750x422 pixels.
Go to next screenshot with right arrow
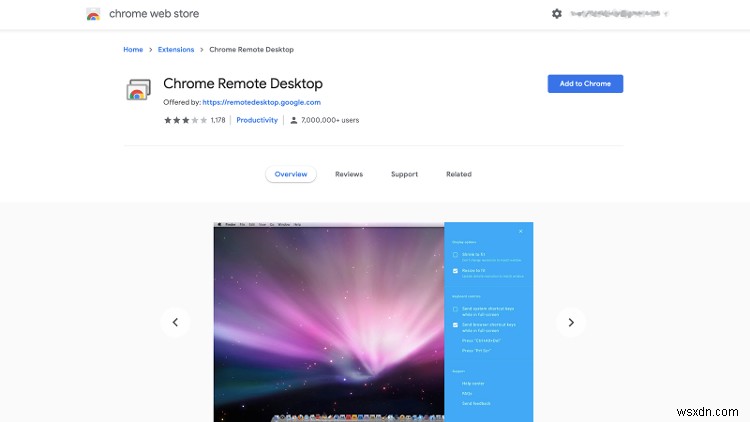571,322
